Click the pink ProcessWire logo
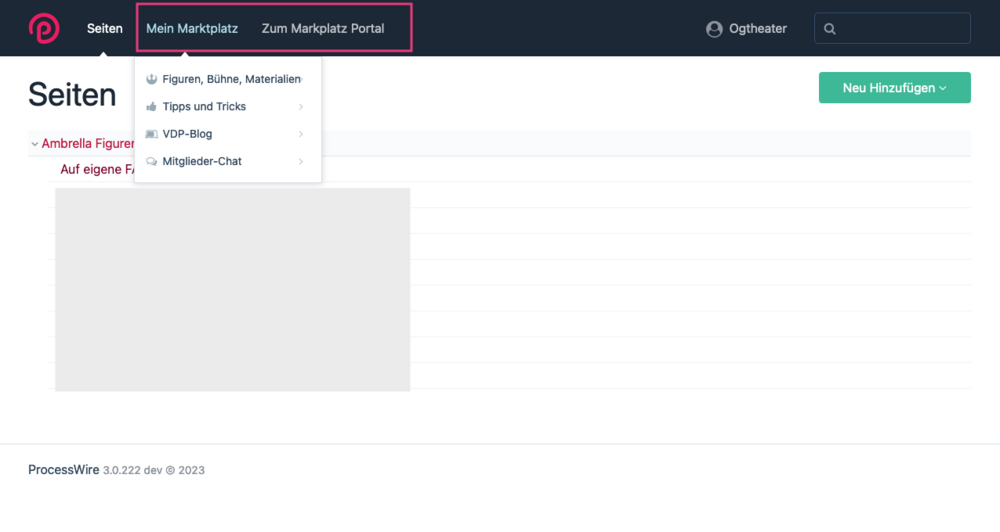The image size is (1000, 532). [x=44, y=28]
